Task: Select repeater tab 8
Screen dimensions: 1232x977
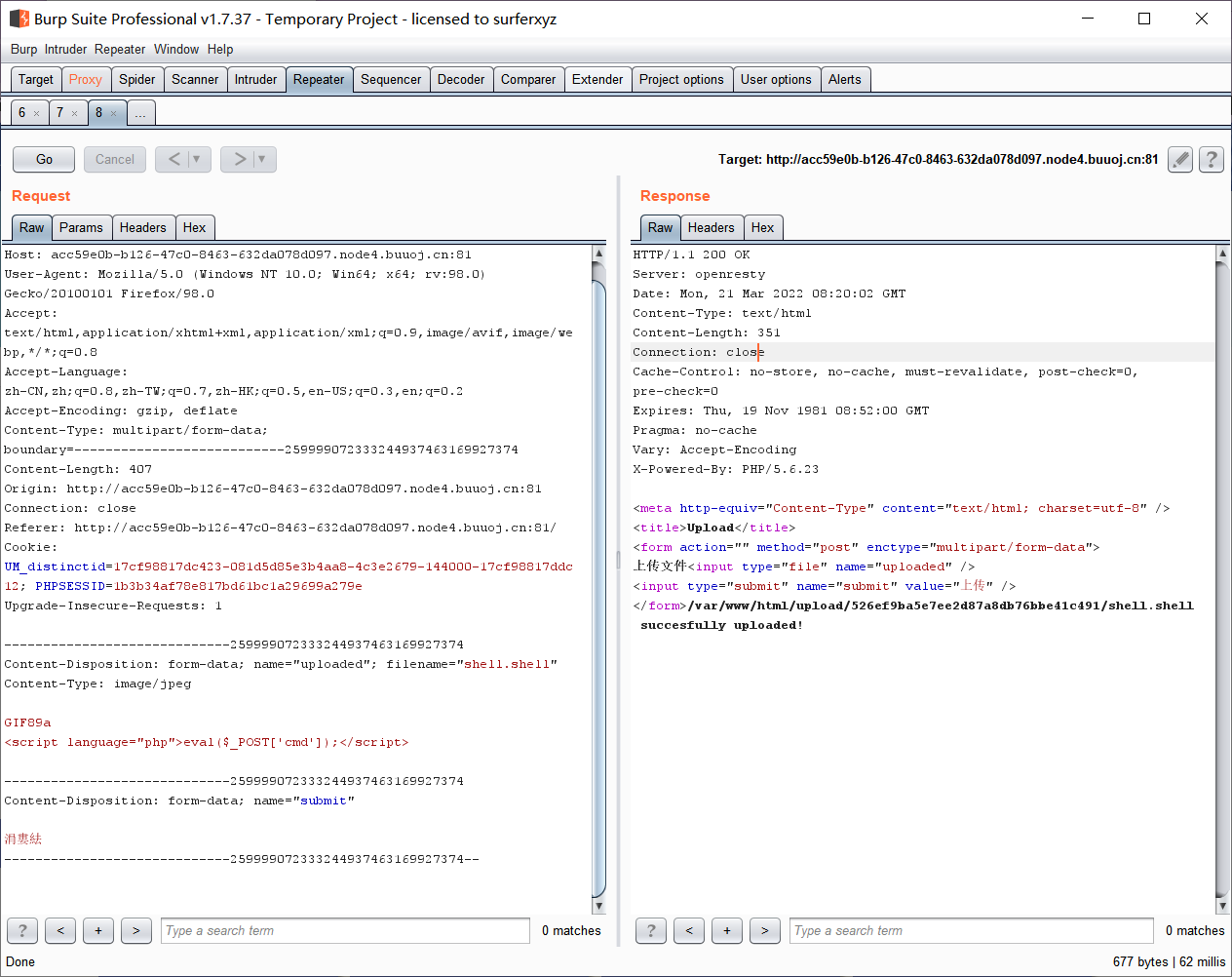Action: (x=98, y=113)
